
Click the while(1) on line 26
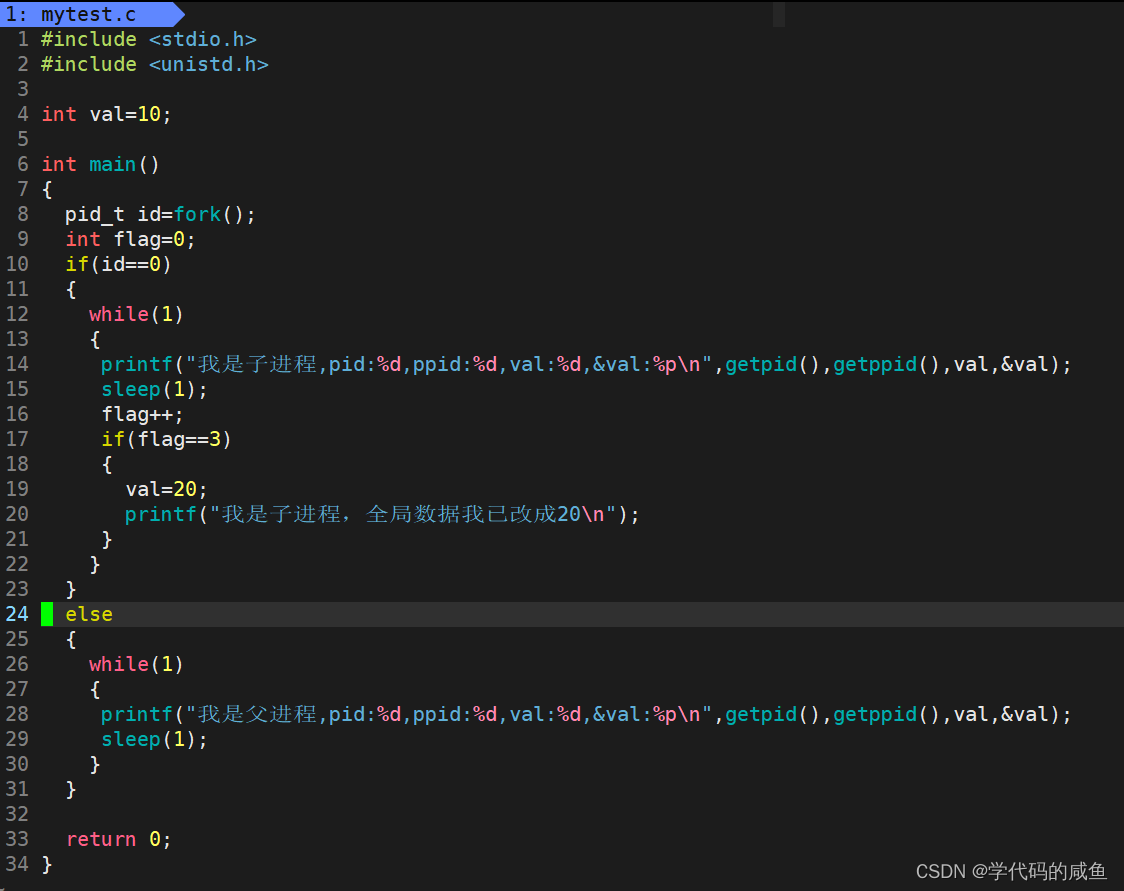[x=136, y=664]
